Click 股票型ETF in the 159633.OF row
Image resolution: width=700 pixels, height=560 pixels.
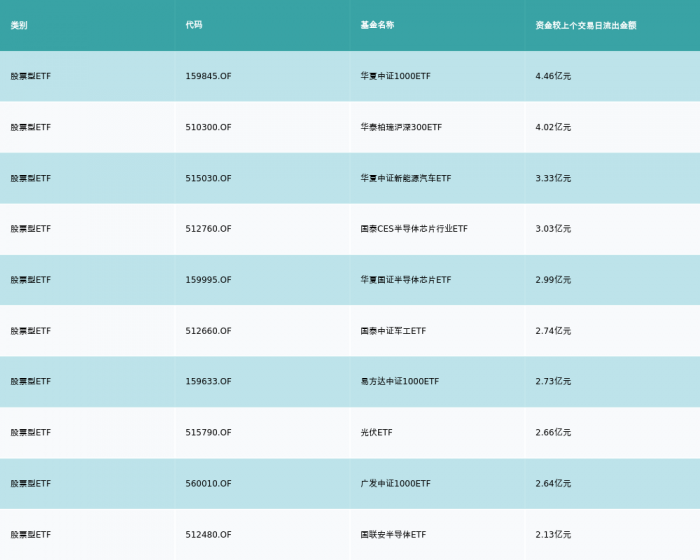tap(31, 382)
